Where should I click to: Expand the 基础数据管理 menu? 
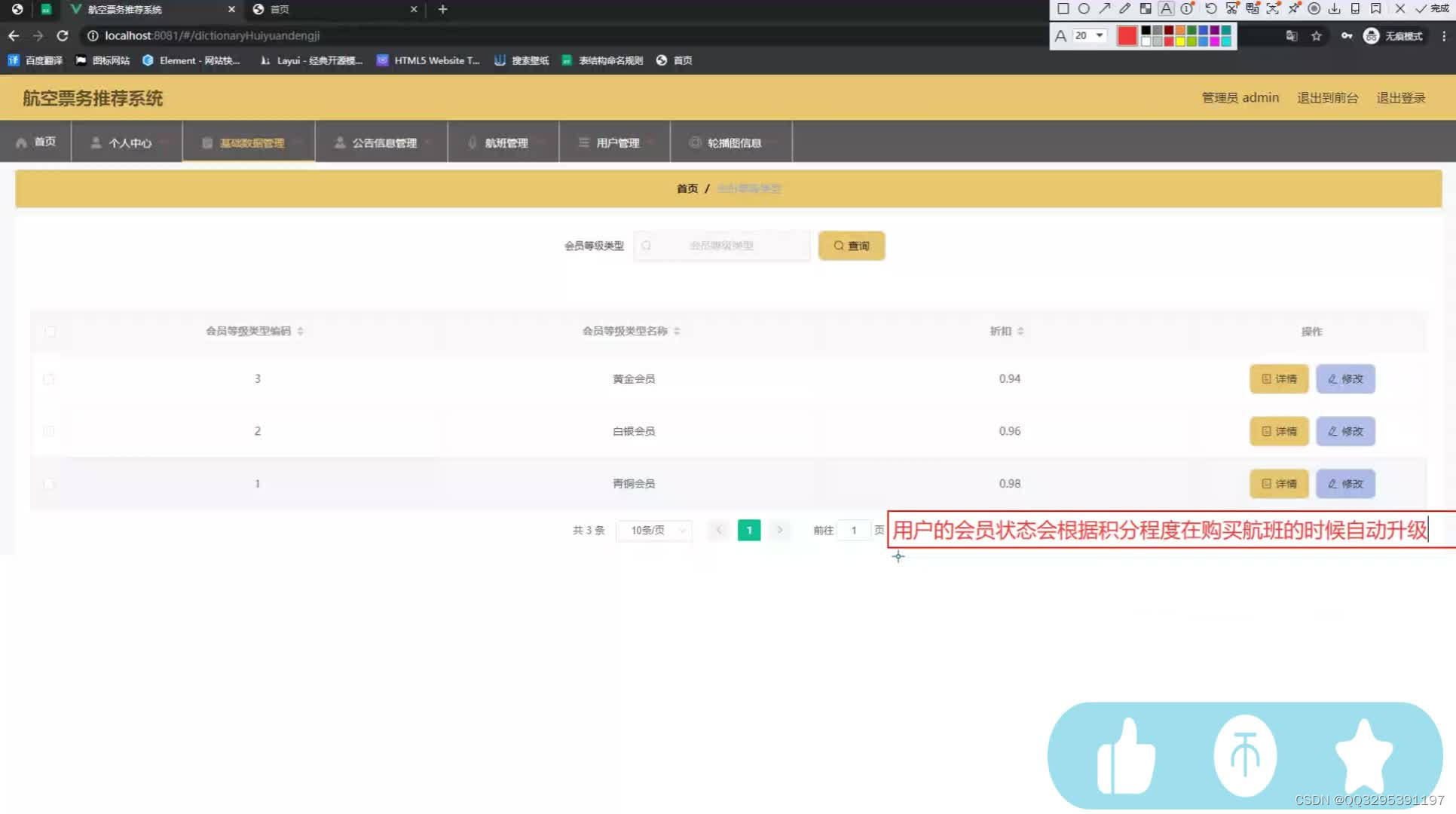point(249,142)
